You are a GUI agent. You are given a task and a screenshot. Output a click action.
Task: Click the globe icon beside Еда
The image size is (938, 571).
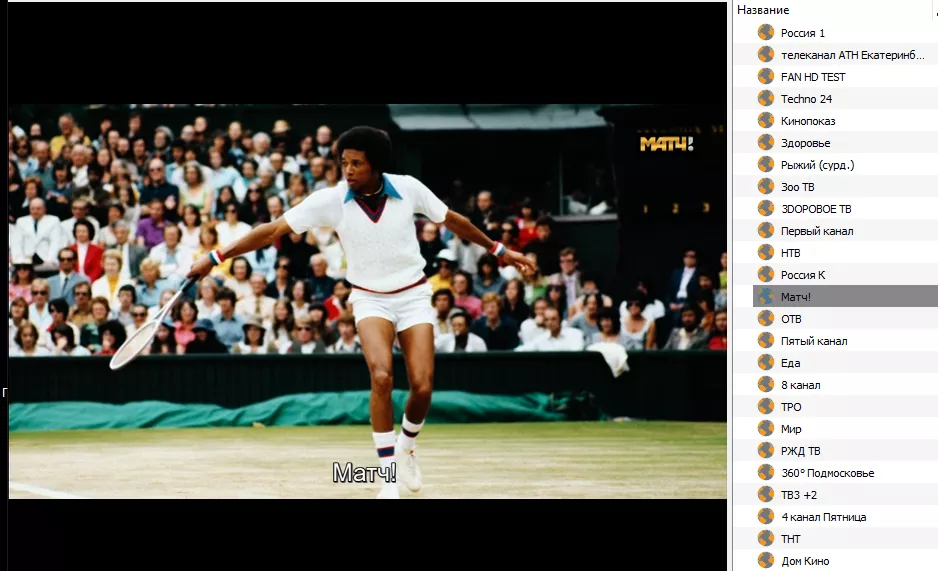(766, 362)
